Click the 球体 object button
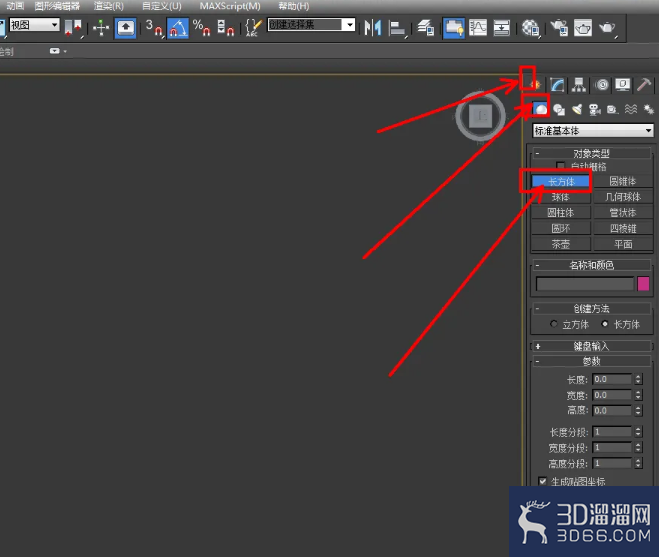Screen dimensions: 659x557 (561, 197)
